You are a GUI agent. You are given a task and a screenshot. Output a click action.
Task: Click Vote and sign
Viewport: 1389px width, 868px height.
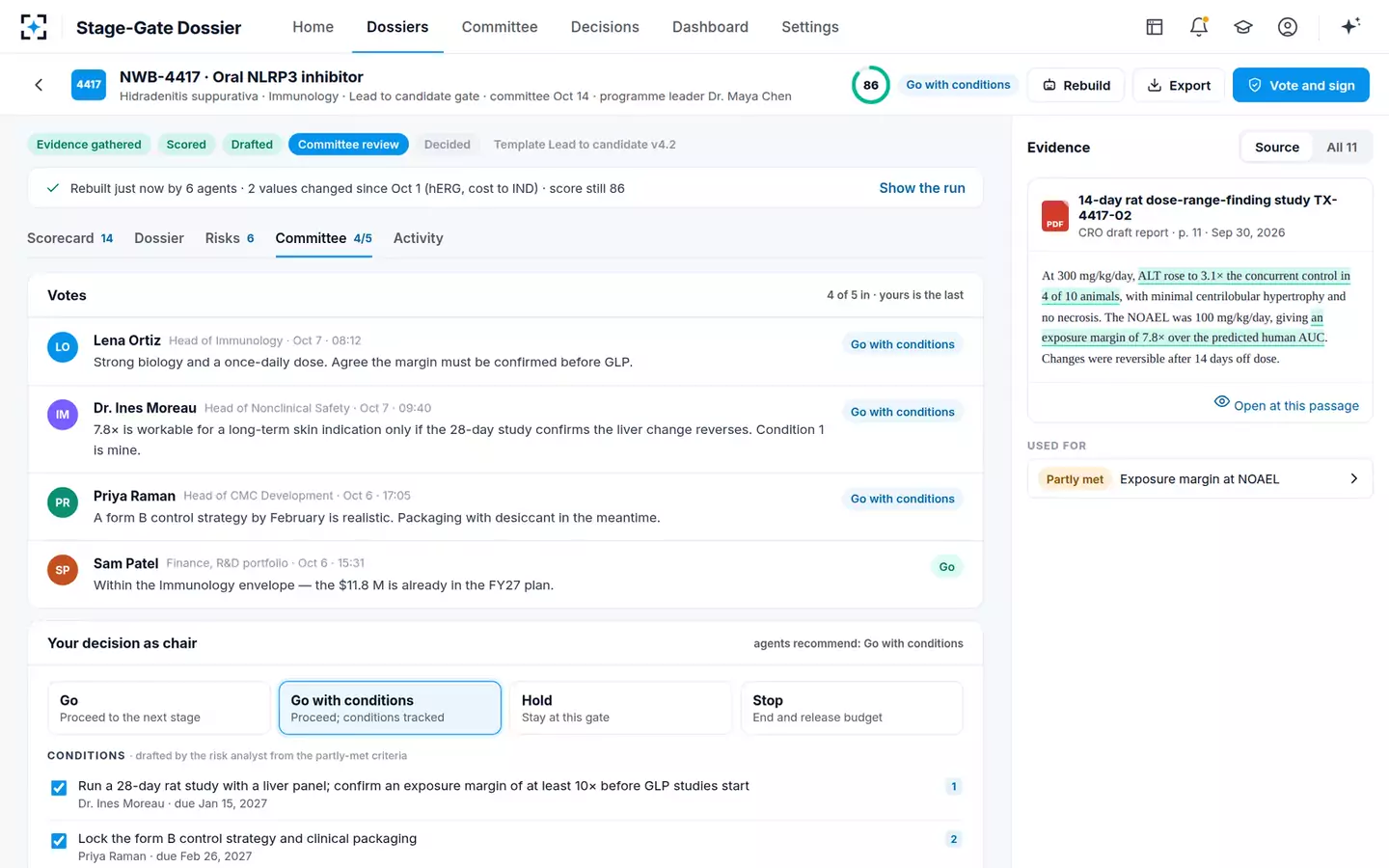[x=1301, y=85]
